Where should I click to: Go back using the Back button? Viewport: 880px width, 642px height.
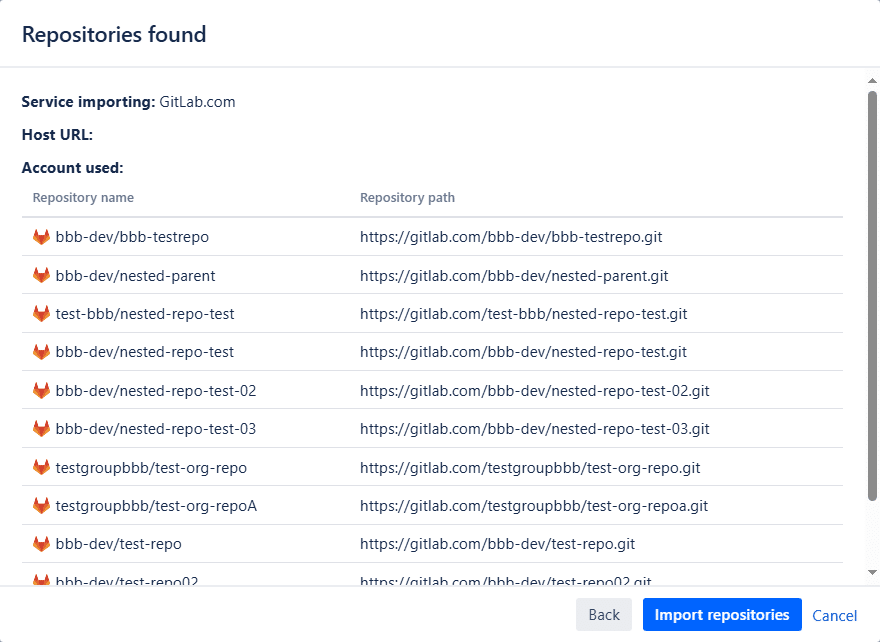coord(603,615)
